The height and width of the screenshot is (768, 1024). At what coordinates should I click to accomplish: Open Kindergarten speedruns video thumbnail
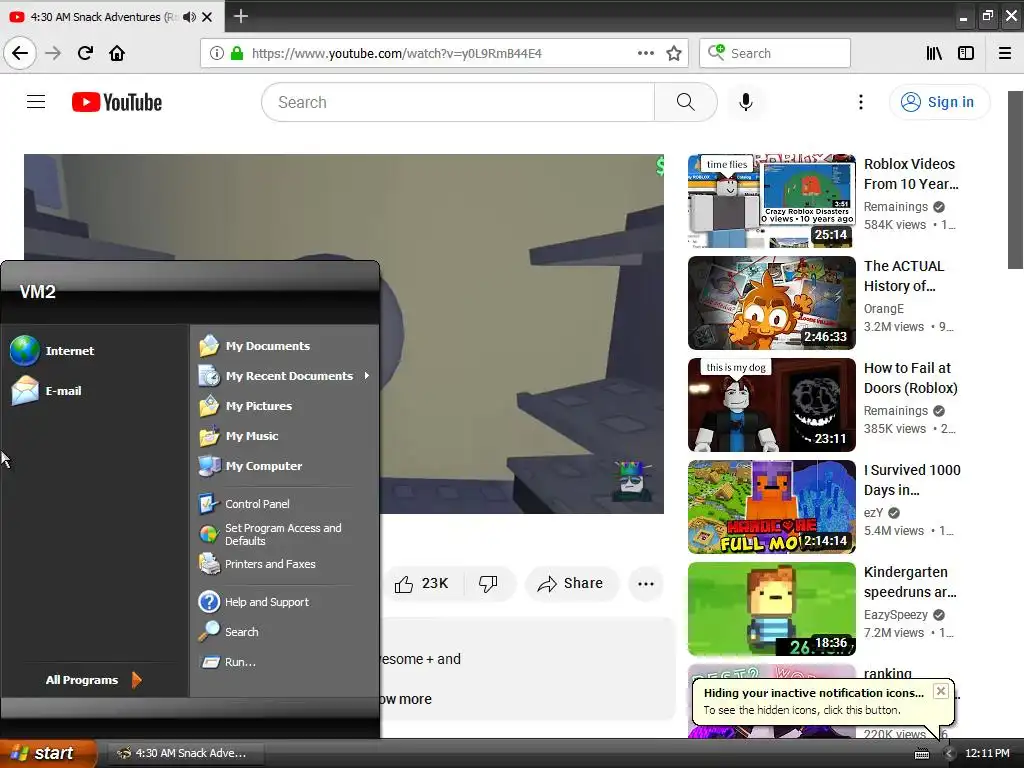[772, 609]
